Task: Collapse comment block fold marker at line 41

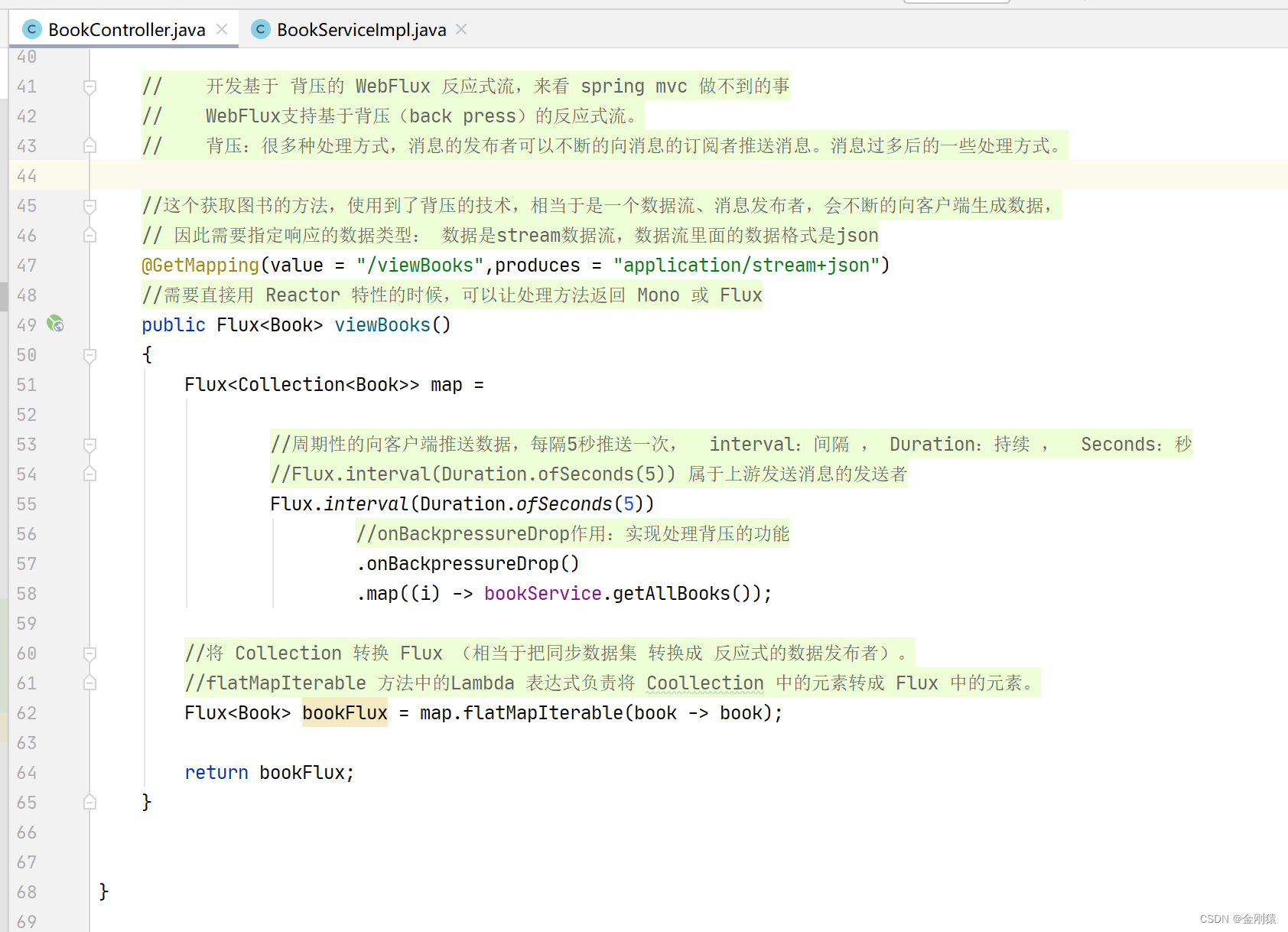Action: pos(89,86)
